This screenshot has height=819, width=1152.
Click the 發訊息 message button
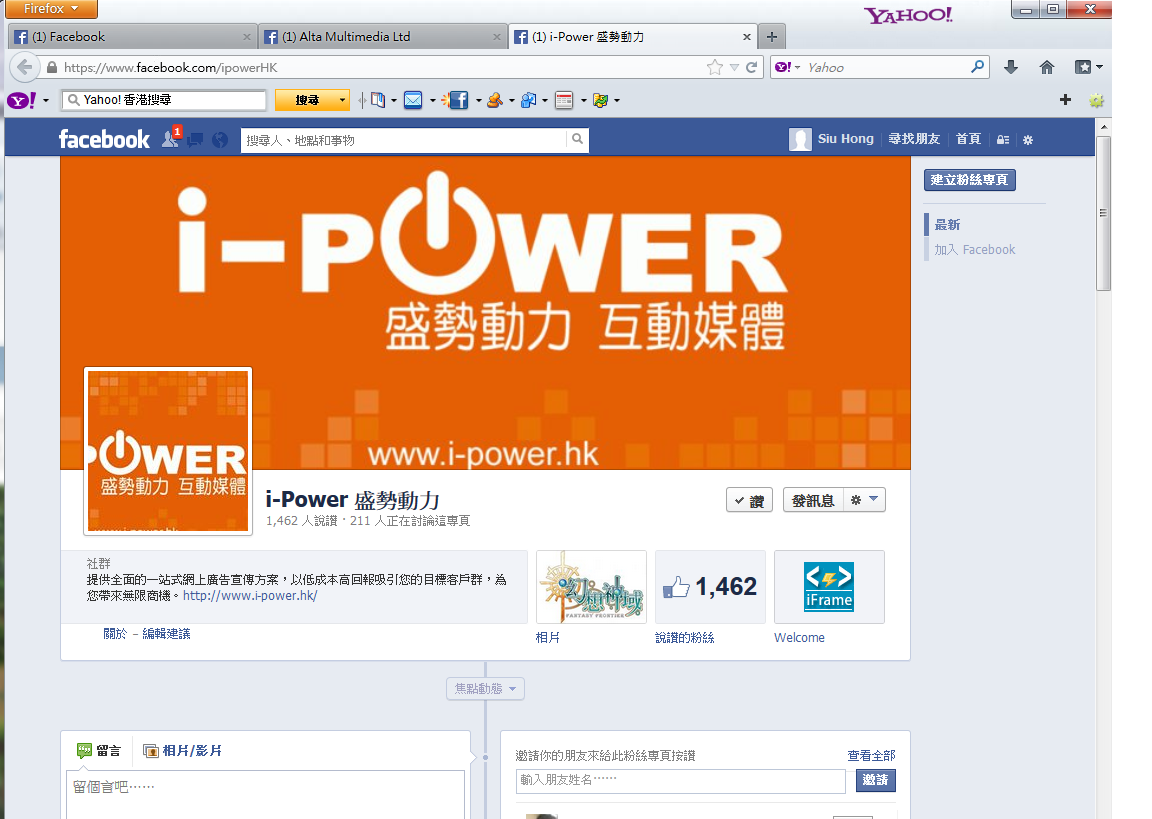(x=813, y=501)
